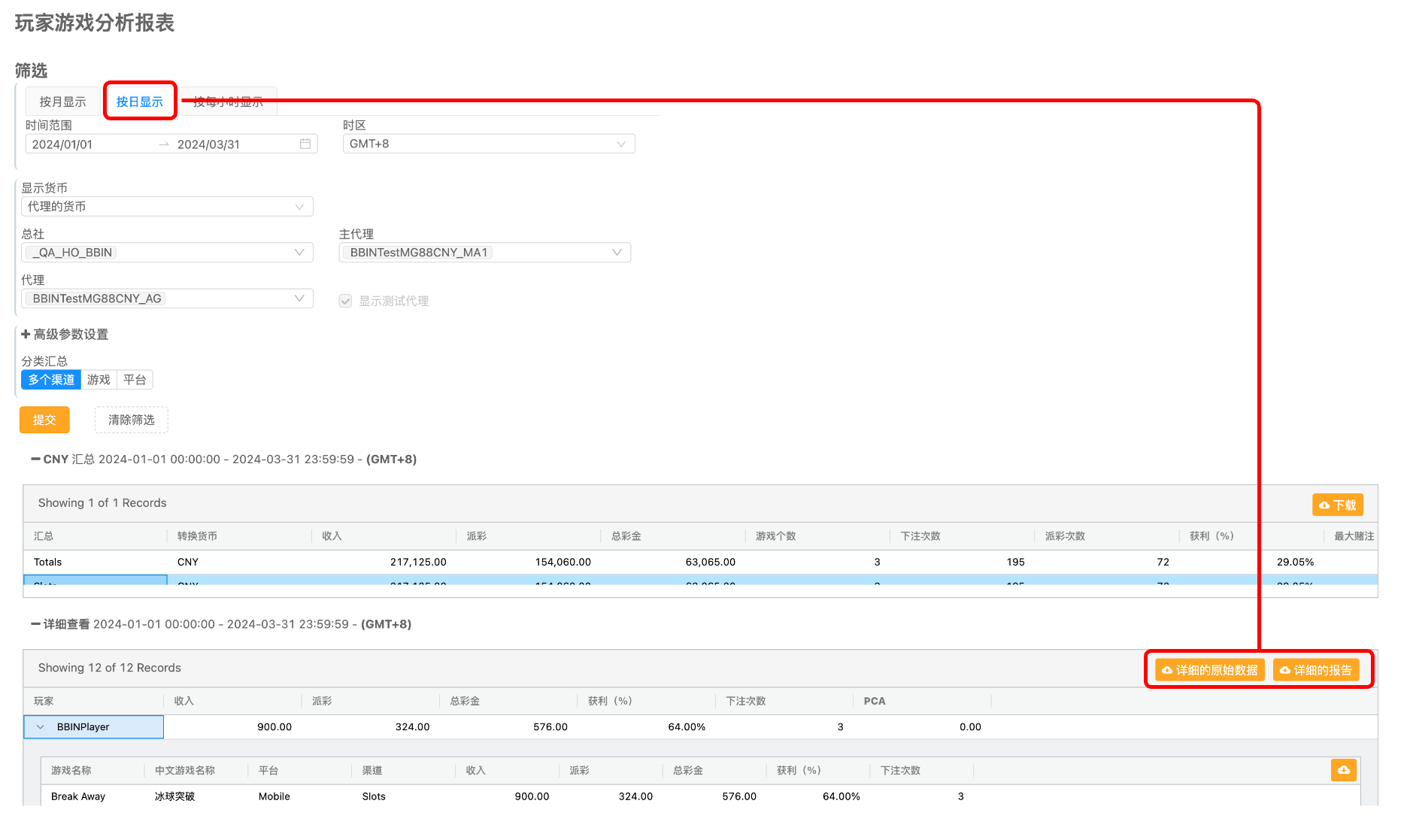
Task: Collapse the 详细查看 section
Action: point(35,624)
